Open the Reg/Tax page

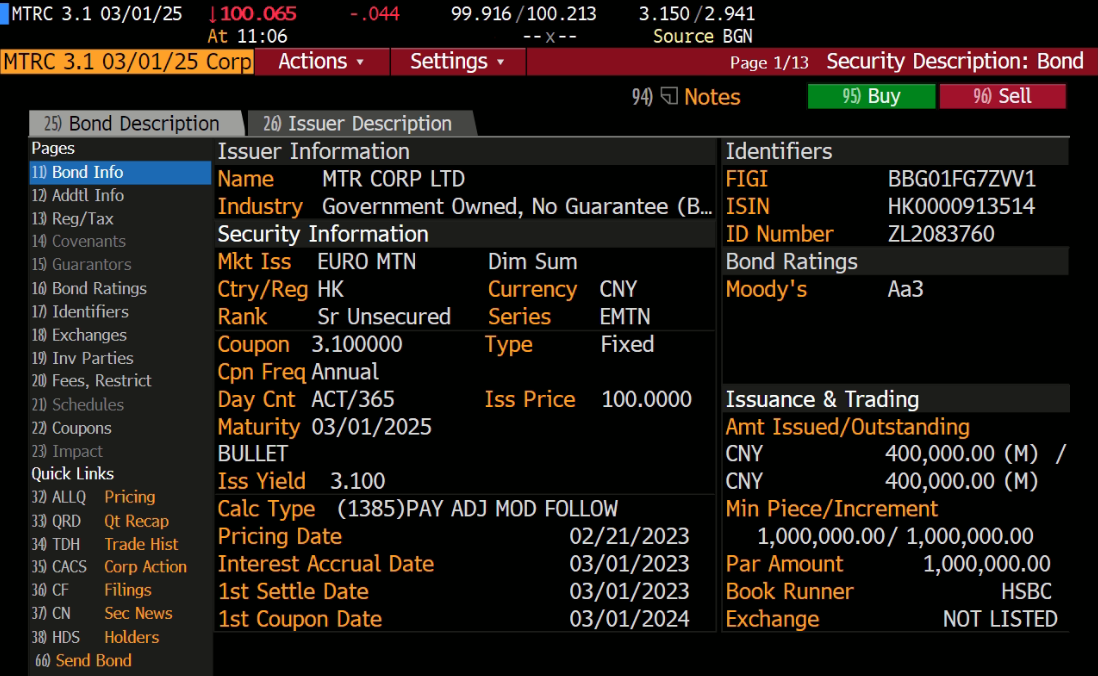(72, 219)
